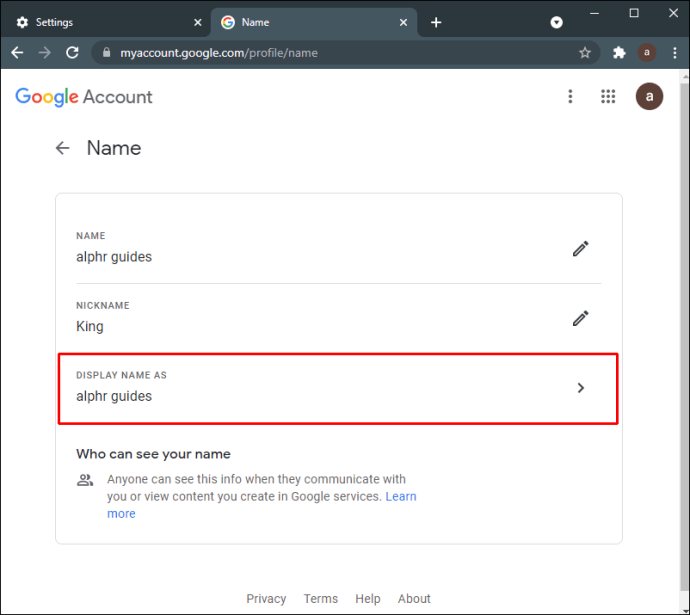Viewport: 690px width, 615px height.
Task: Open a new tab with plus button
Action: [436, 22]
